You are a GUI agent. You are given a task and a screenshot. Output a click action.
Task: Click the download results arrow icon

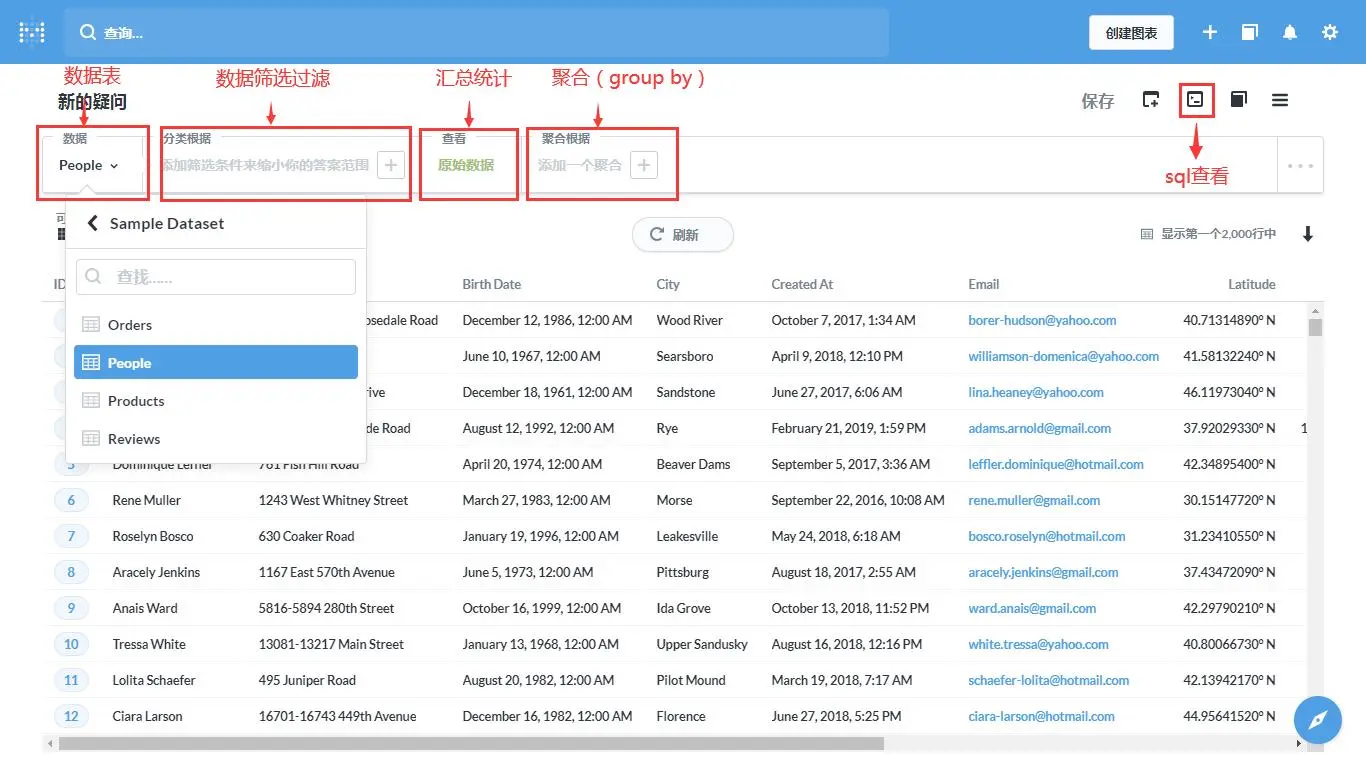[x=1307, y=234]
